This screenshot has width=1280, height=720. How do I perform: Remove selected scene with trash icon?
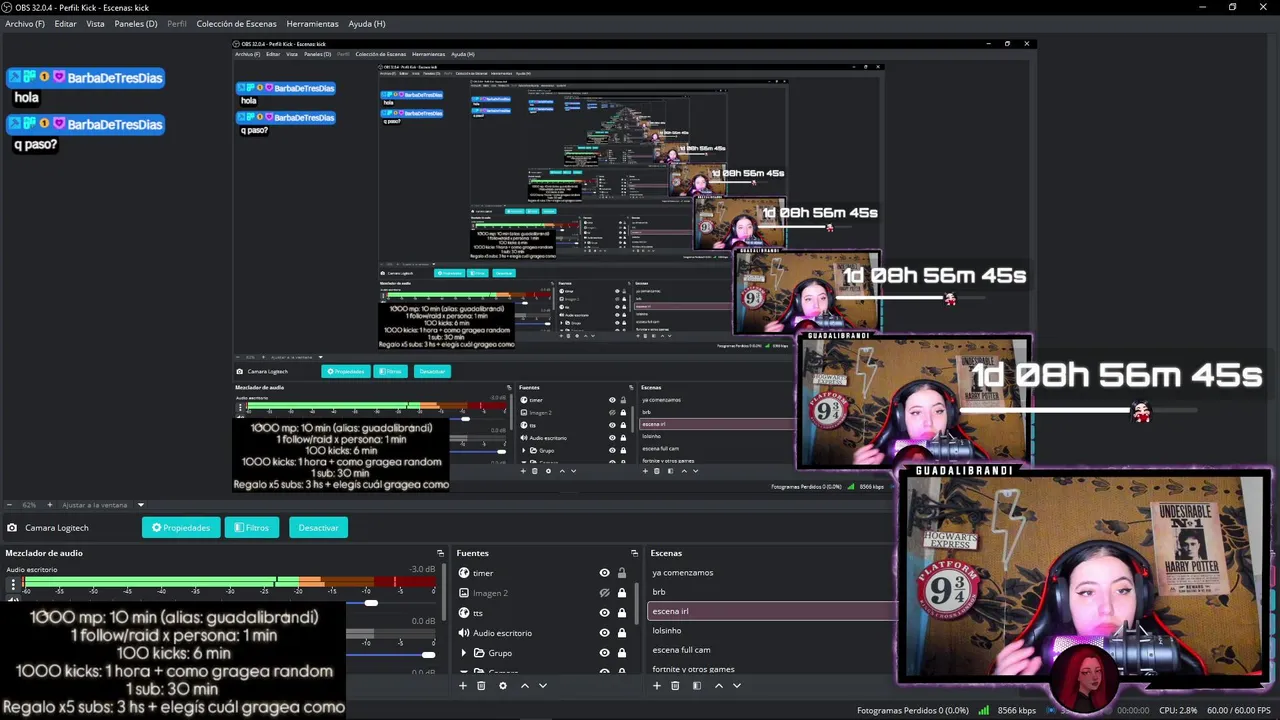point(675,686)
